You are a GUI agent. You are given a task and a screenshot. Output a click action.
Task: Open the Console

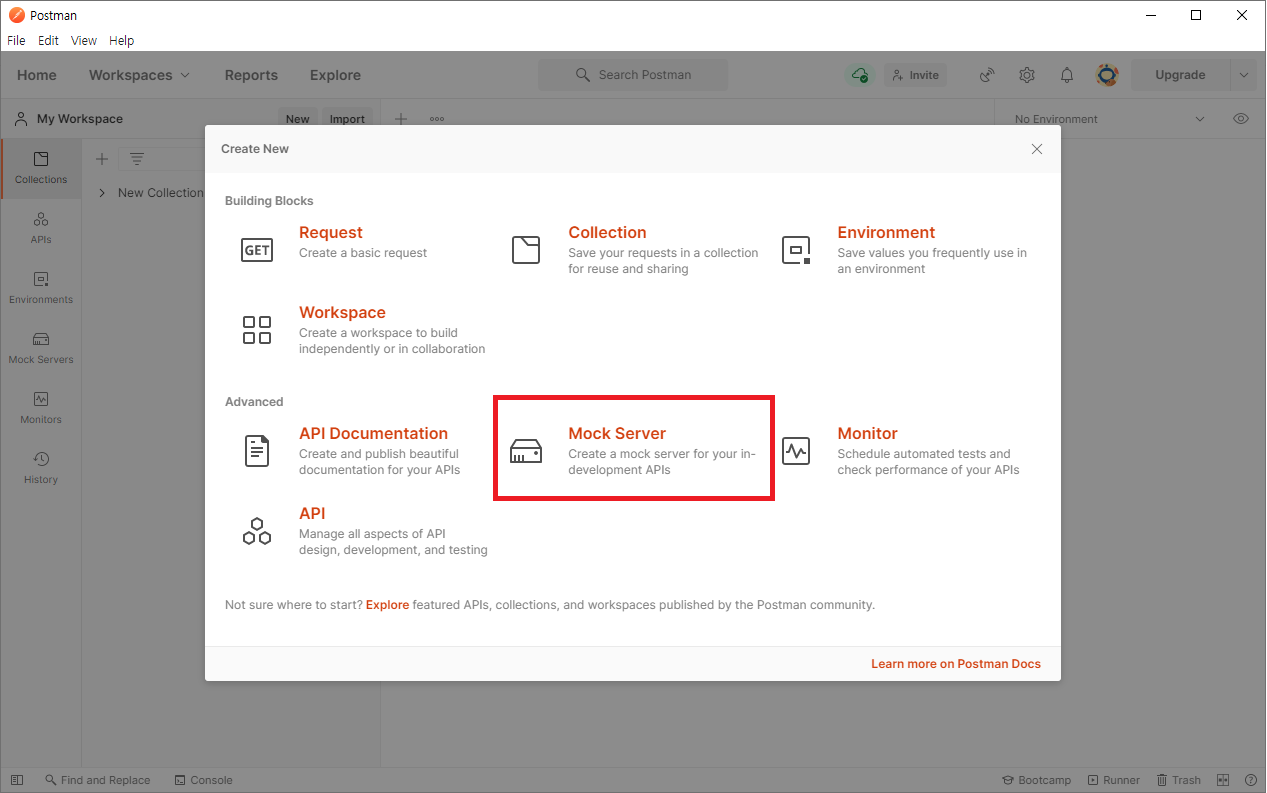(x=203, y=780)
